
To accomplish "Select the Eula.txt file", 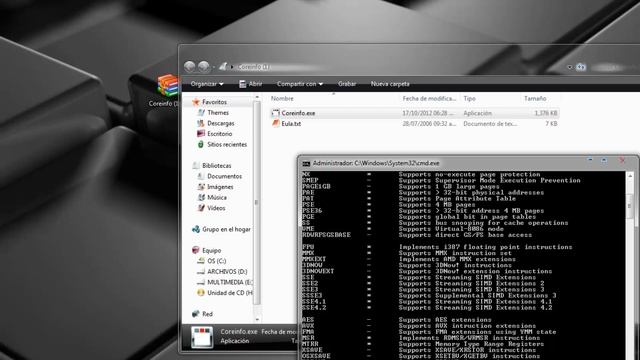I will point(414,124).
